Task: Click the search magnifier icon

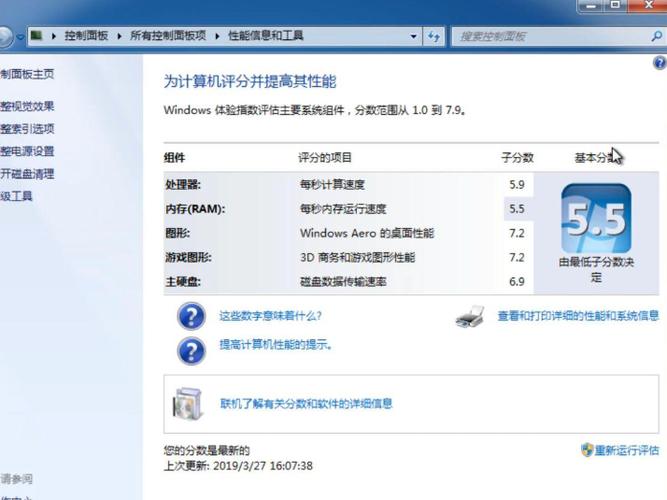Action: pyautogui.click(x=657, y=36)
